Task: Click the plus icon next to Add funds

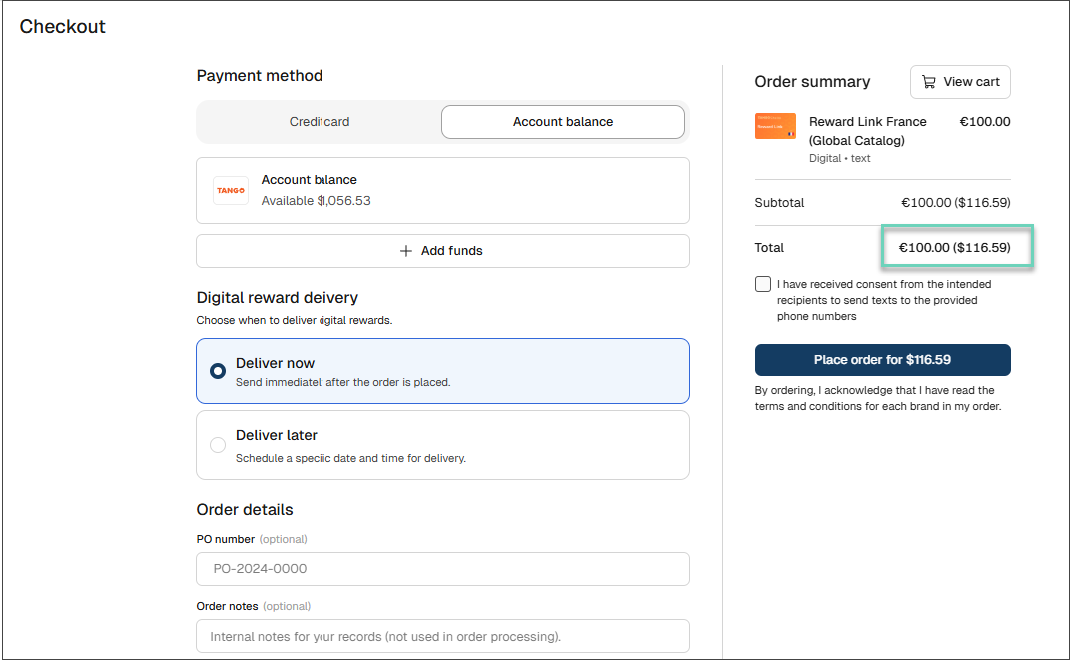Action: click(405, 251)
